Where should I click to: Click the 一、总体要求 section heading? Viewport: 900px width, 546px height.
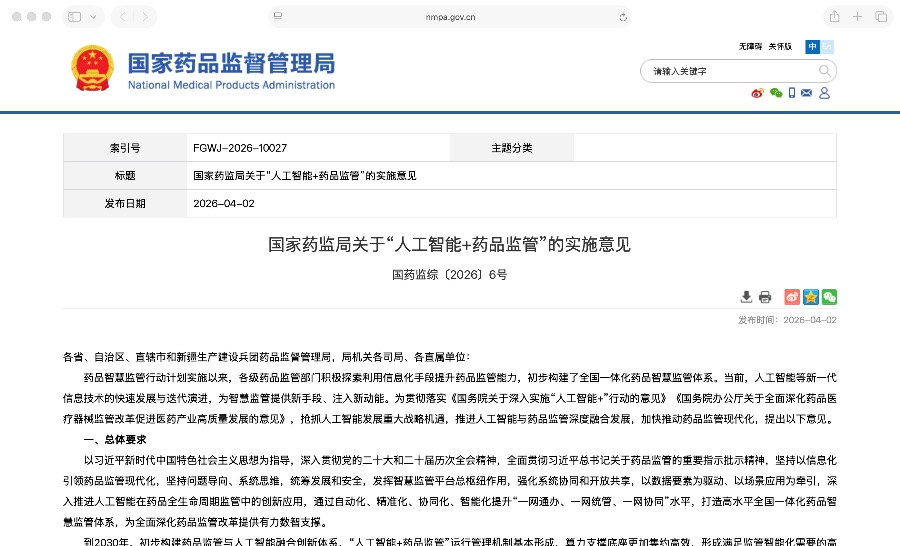click(115, 440)
